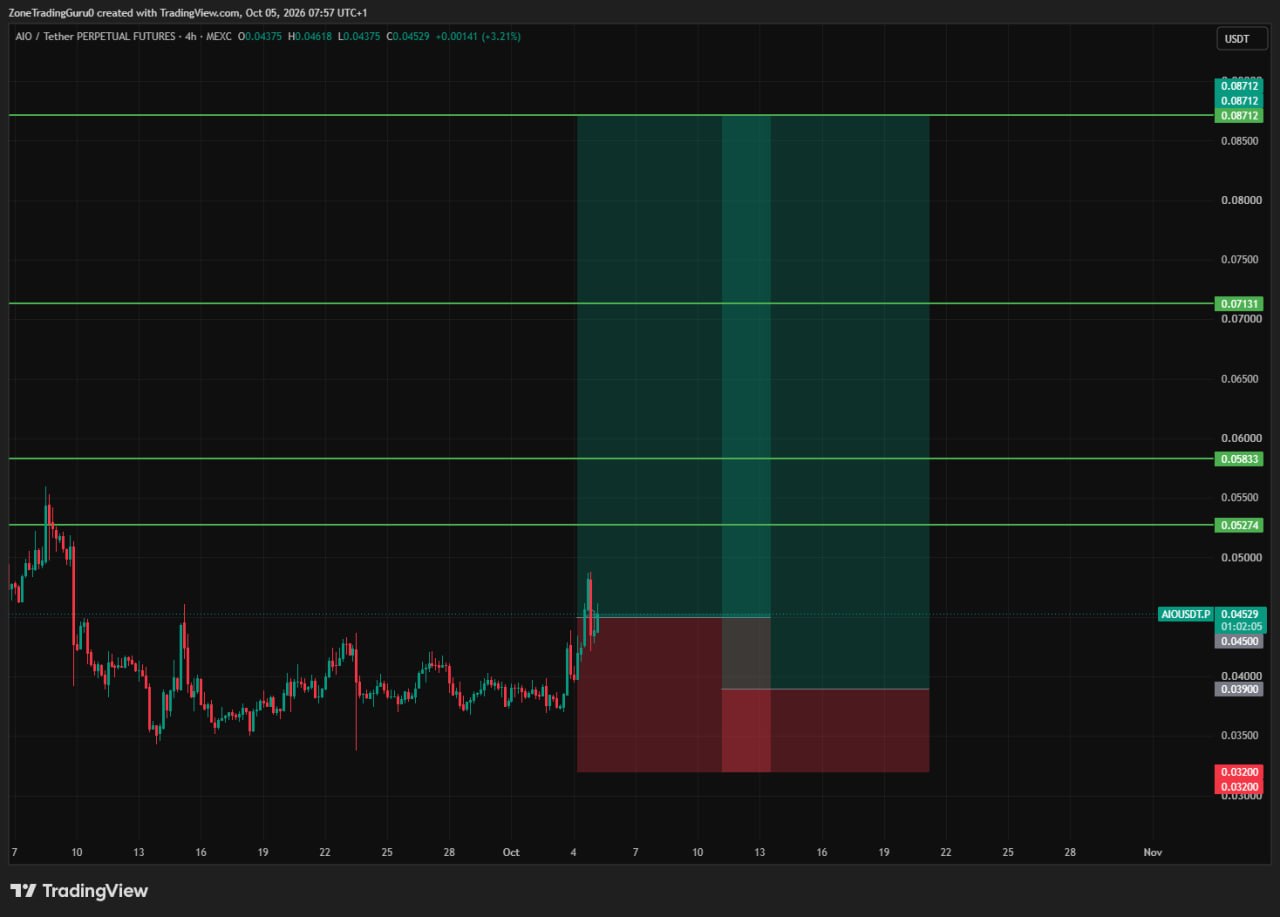Click the low value L0.04375
This screenshot has height=917, width=1280.
click(x=361, y=37)
